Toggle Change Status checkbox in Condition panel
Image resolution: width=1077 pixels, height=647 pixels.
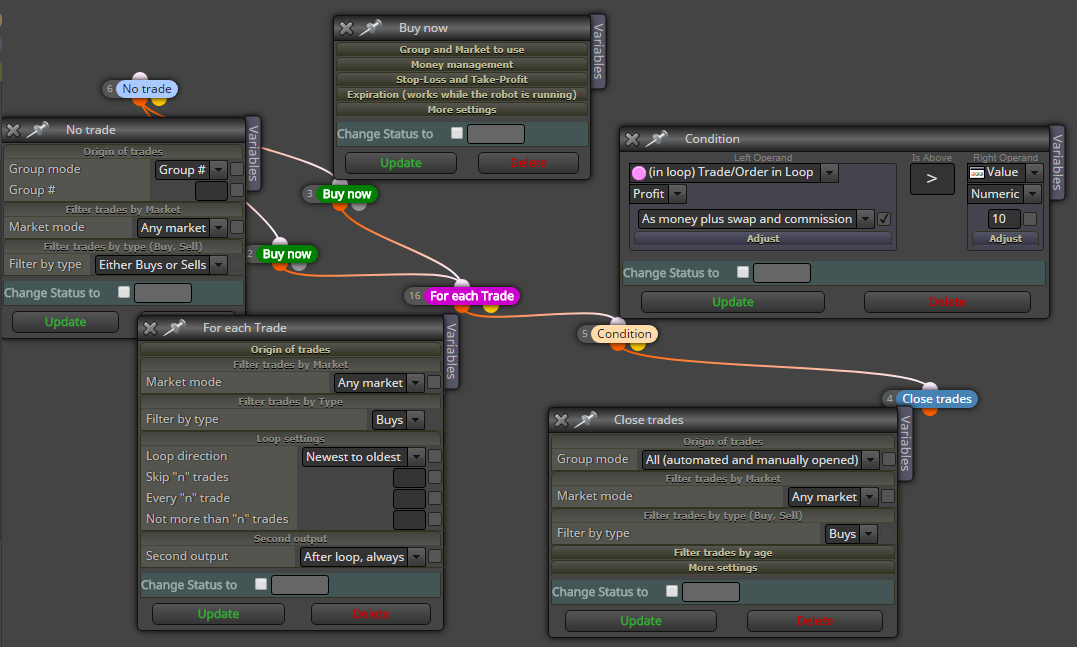point(742,272)
